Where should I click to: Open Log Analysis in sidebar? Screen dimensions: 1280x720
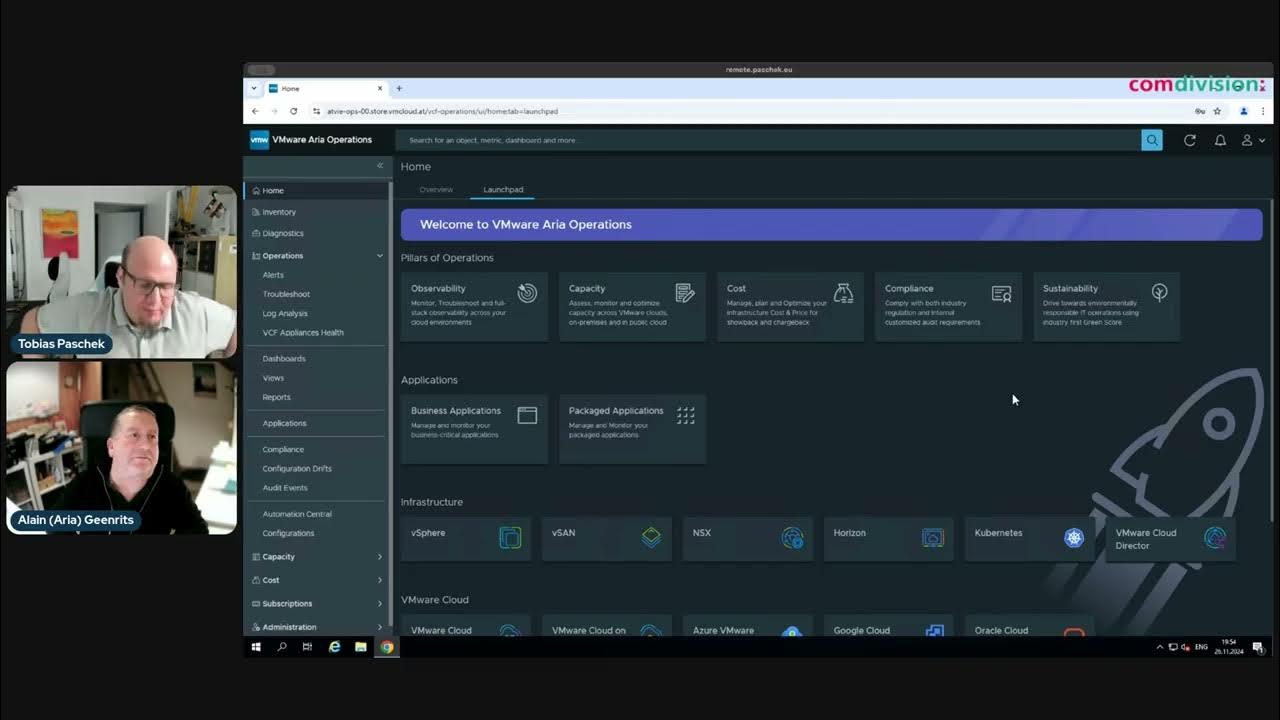click(285, 313)
